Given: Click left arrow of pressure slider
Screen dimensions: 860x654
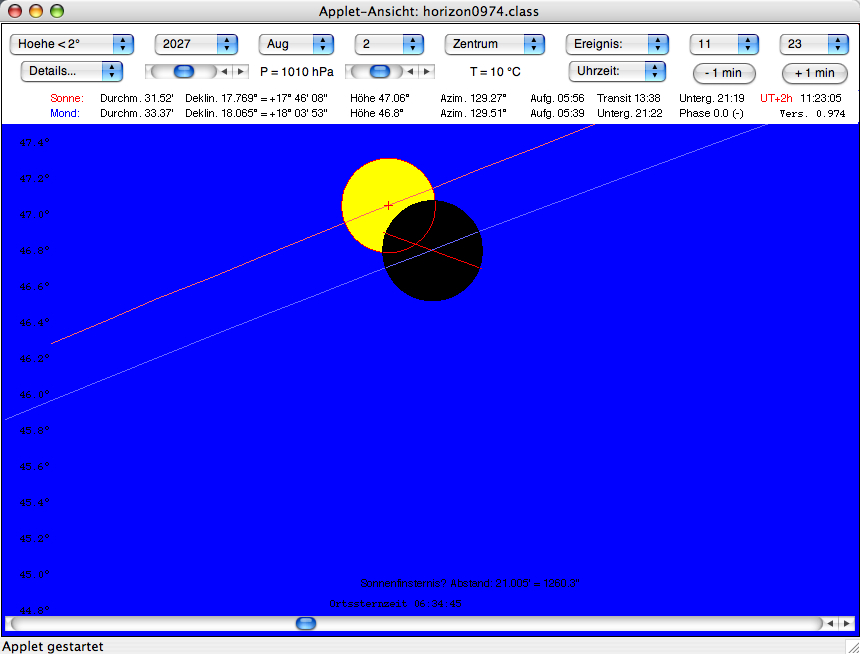Looking at the screenshot, I should (224, 71).
